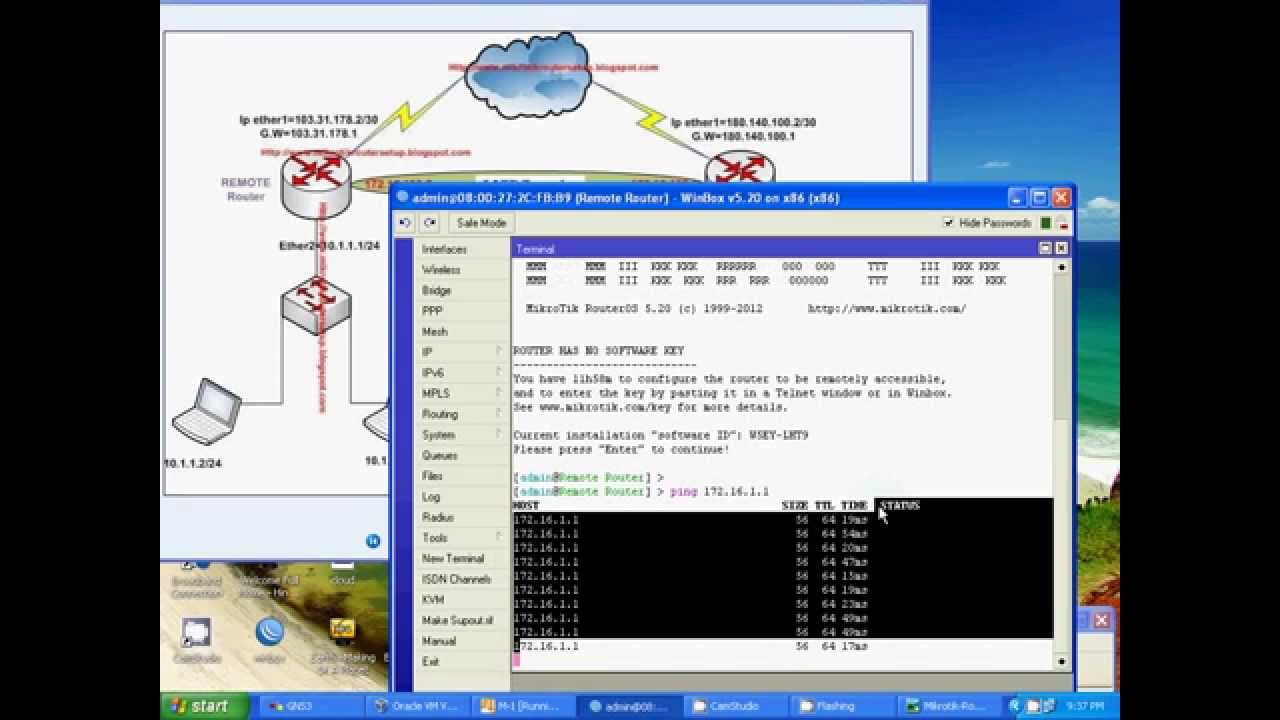The width and height of the screenshot is (1280, 720).
Task: Click the Terminal vertical scrollbar track
Action: click(x=1061, y=464)
